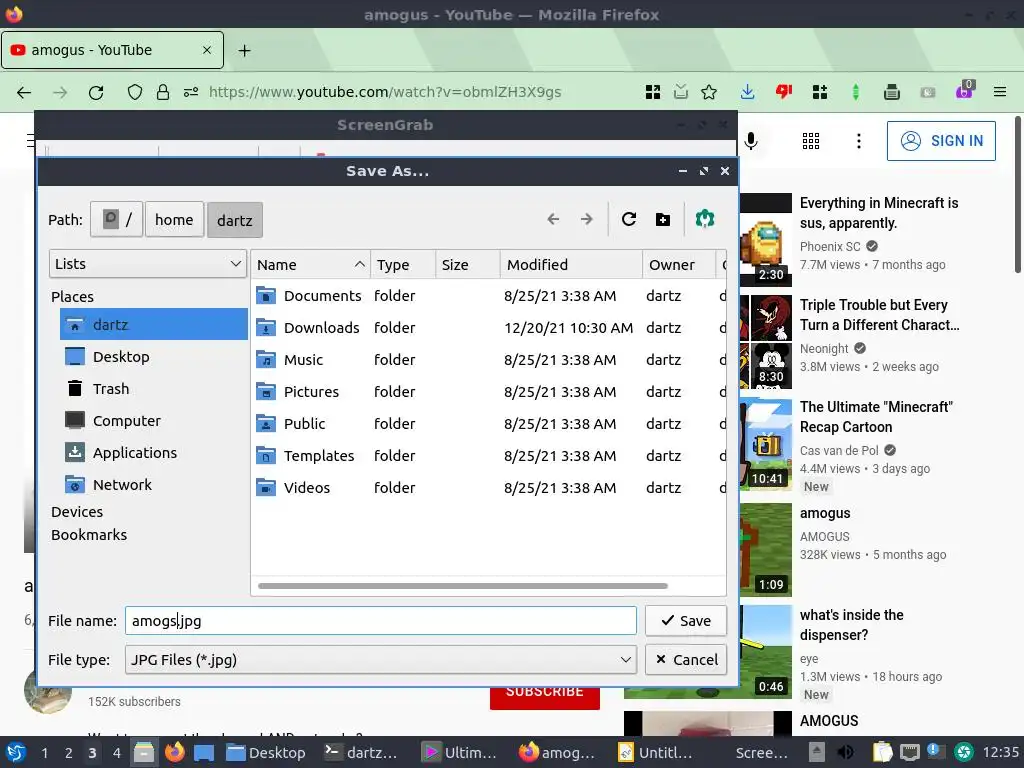Image resolution: width=1024 pixels, height=768 pixels.
Task: Switch to workspace 4 in taskbar
Action: (x=116, y=752)
